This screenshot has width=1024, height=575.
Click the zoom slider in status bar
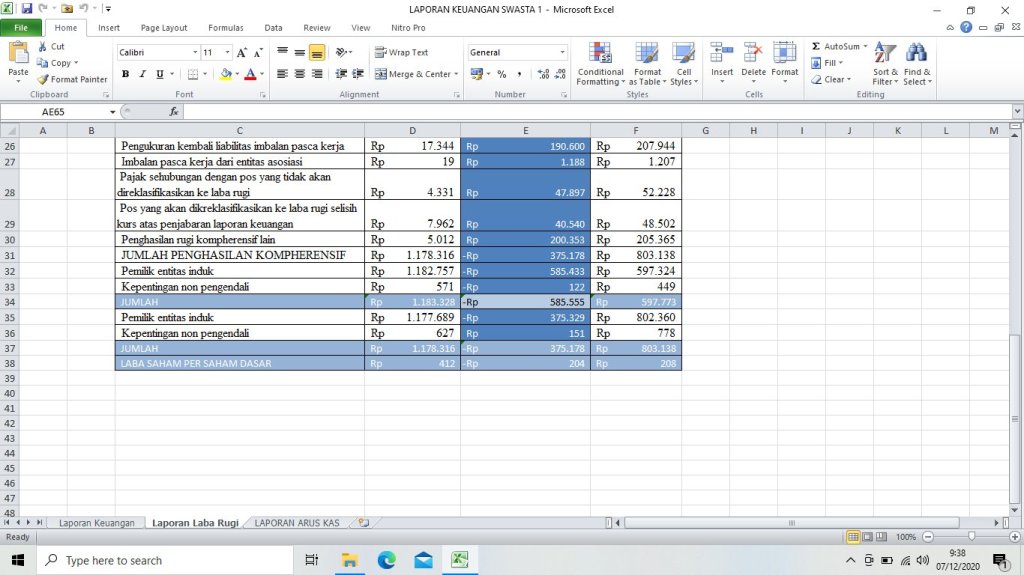pos(970,537)
